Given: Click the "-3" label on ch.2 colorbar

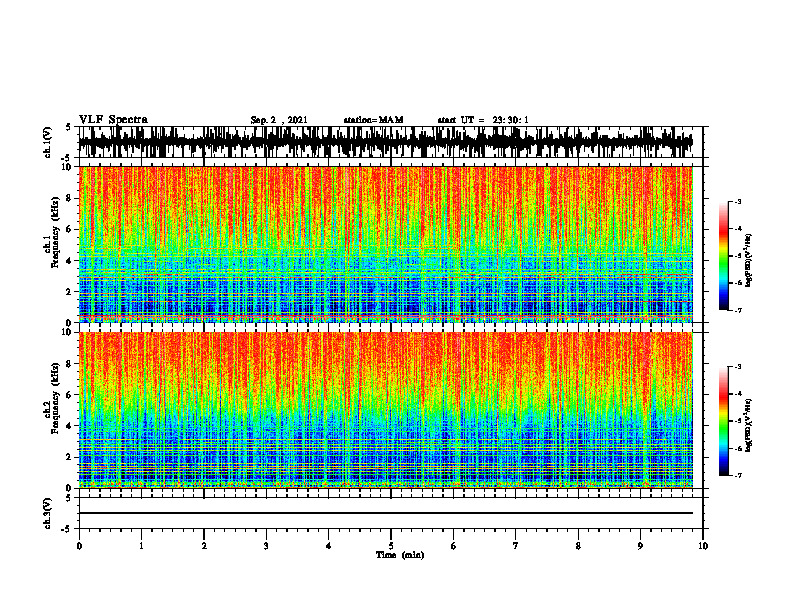Looking at the screenshot, I should point(738,367).
